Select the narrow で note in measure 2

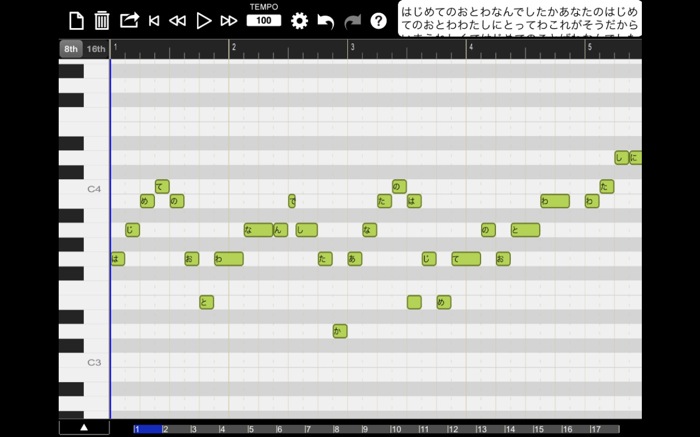coord(292,201)
